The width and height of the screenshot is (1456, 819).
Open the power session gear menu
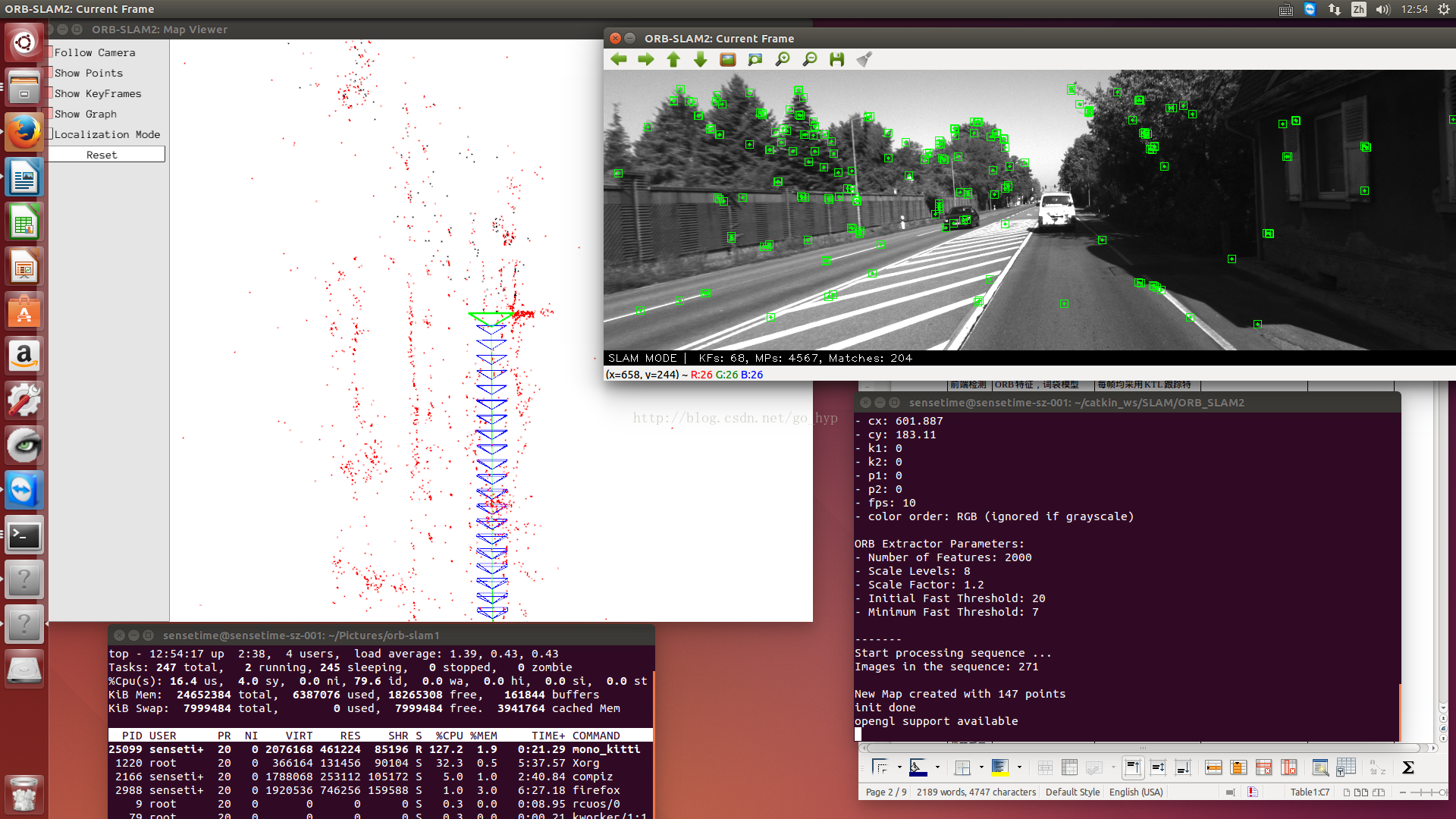1444,9
